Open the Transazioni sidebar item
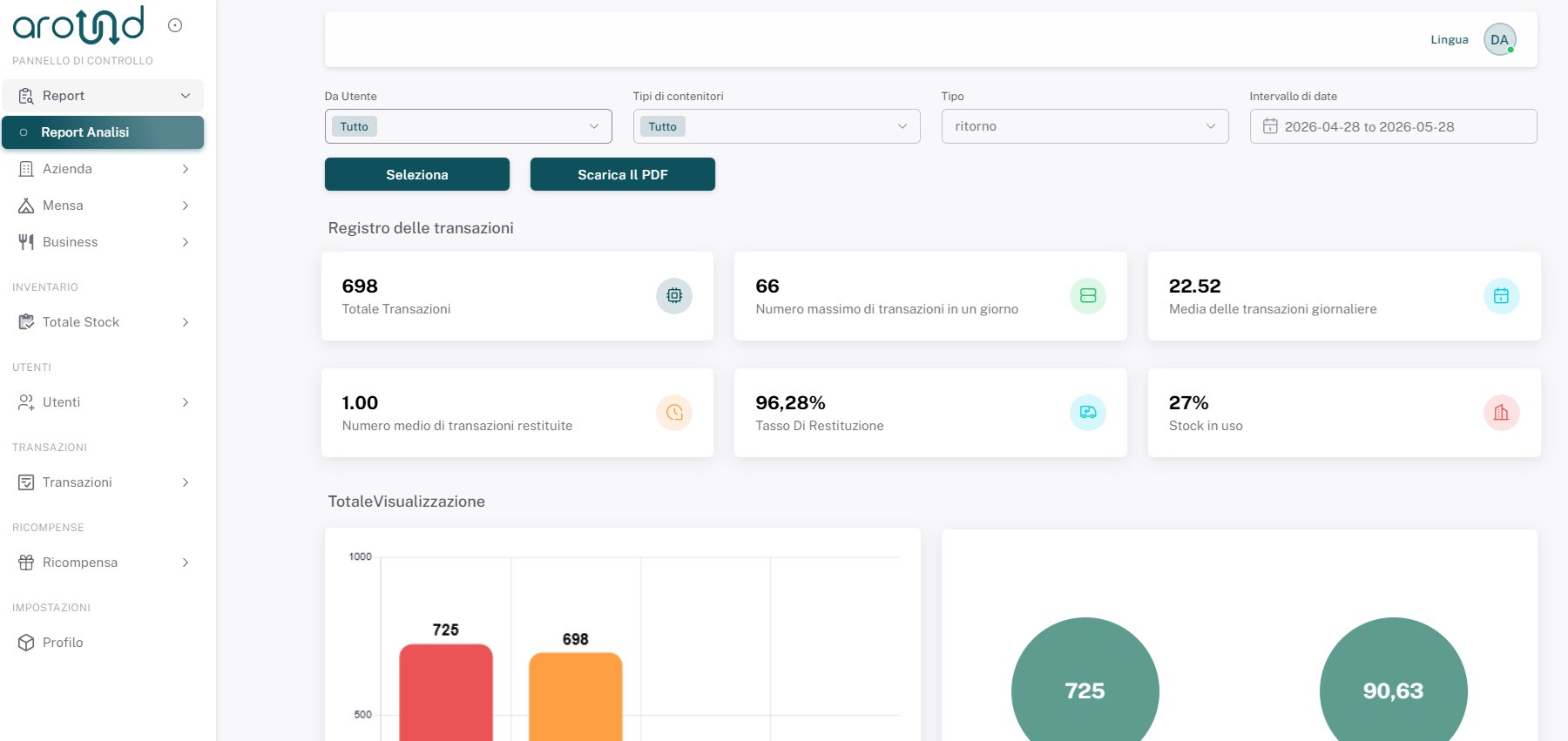Image resolution: width=1568 pixels, height=741 pixels. click(x=103, y=482)
